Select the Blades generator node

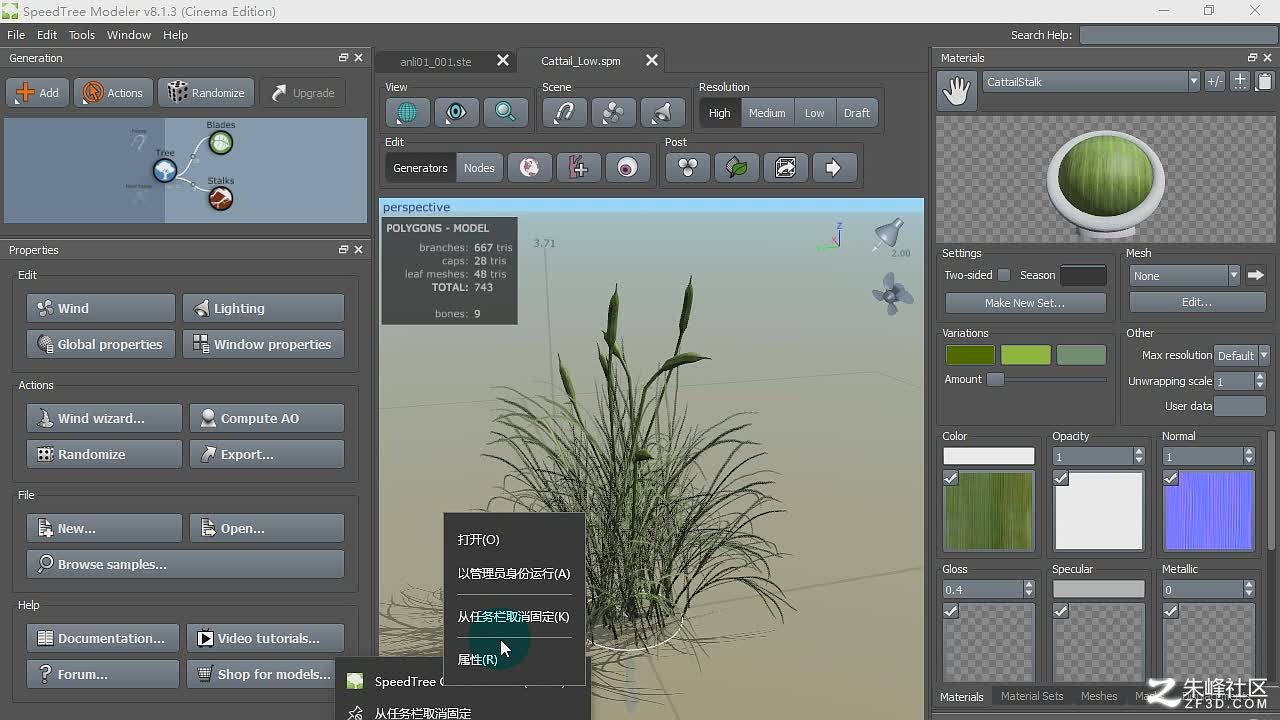coord(220,143)
